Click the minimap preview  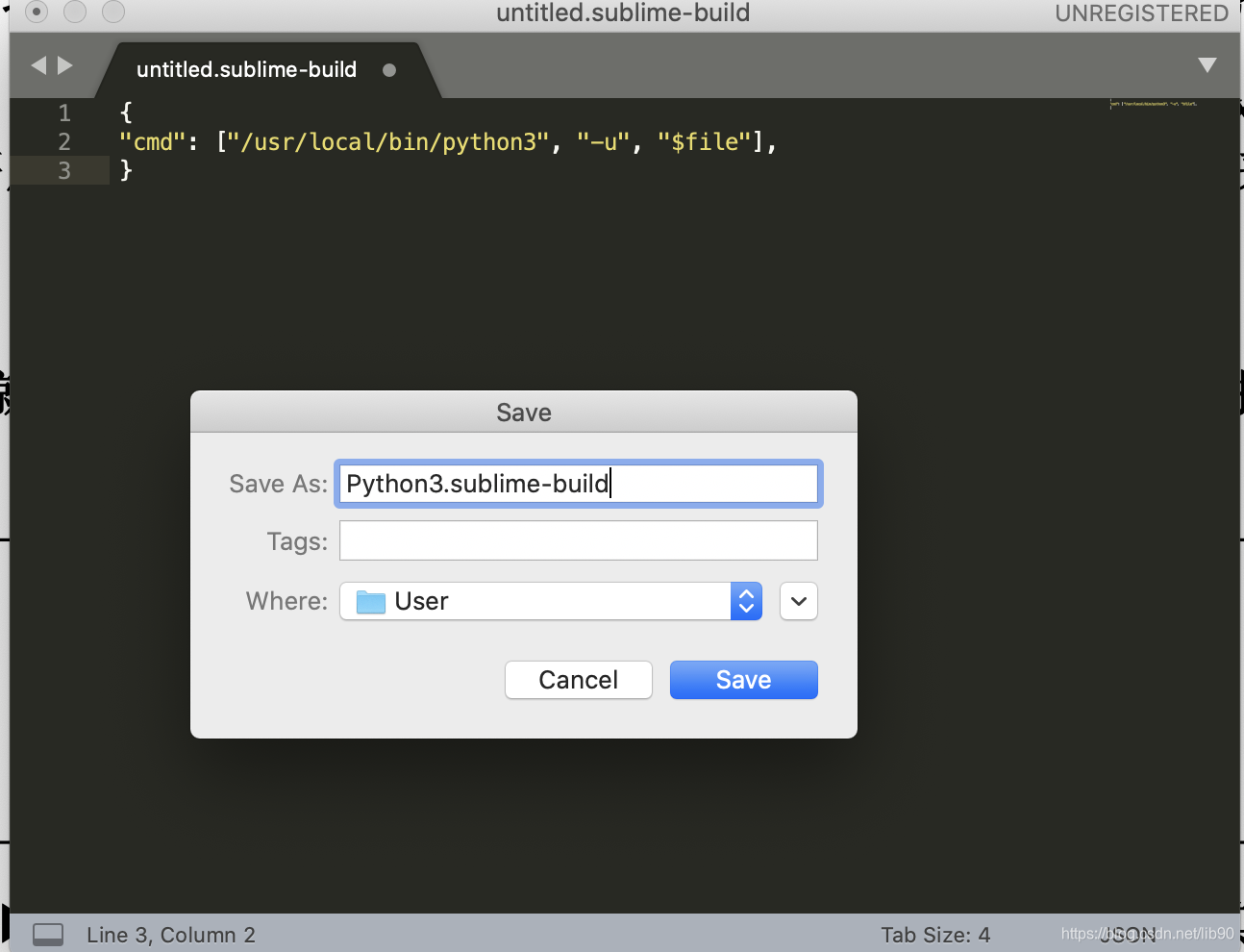(x=1154, y=104)
